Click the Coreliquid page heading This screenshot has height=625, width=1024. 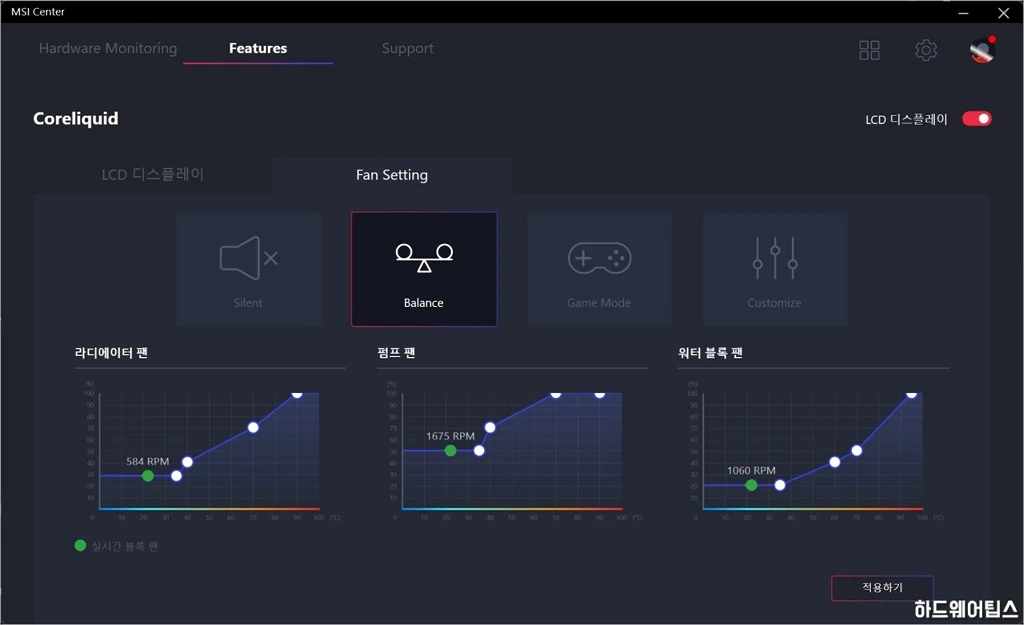76,119
